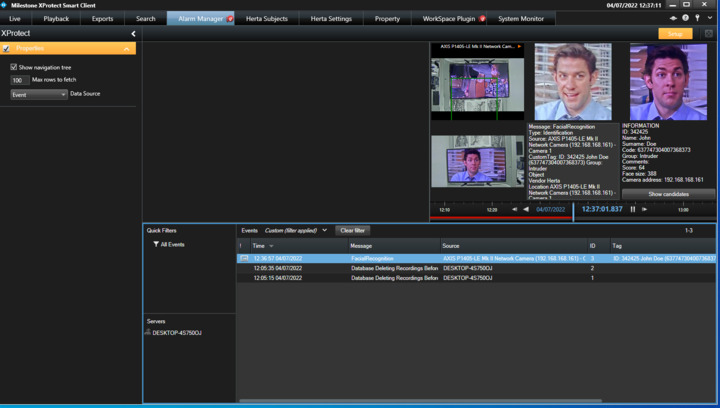Toggle the Properties header checkbox
The image size is (720, 408).
tap(7, 48)
